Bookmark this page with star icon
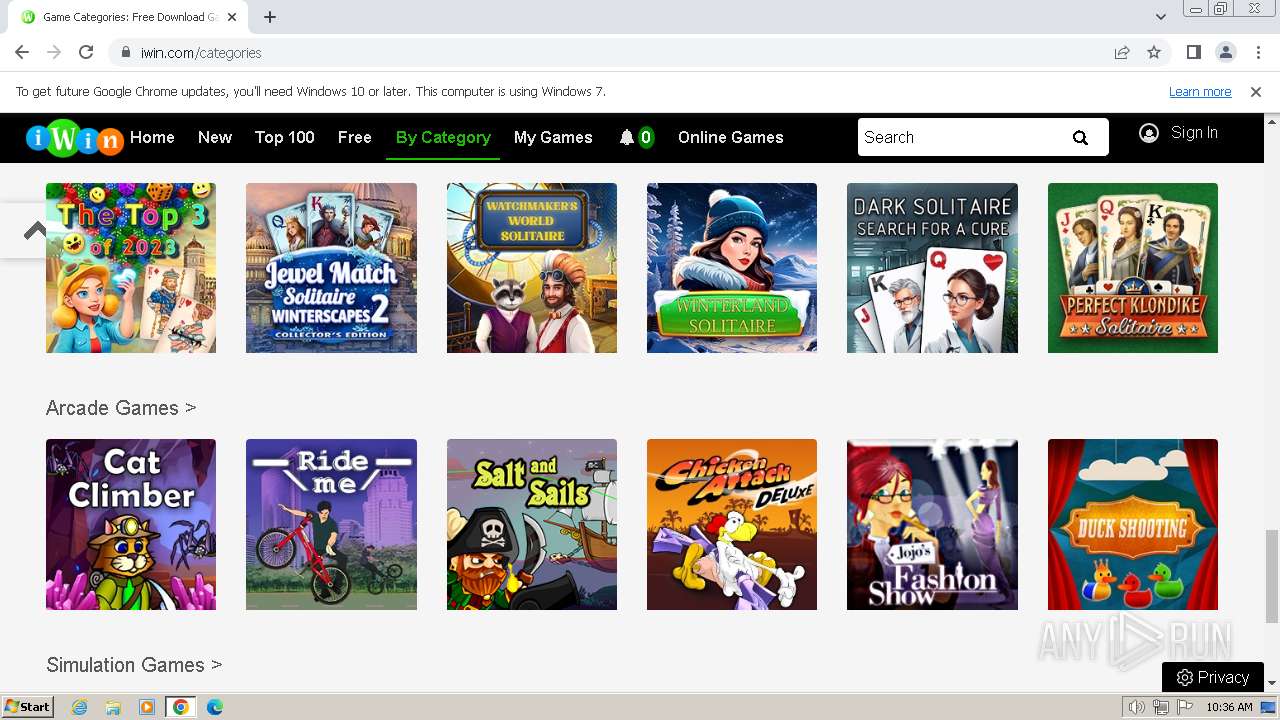 point(1154,52)
